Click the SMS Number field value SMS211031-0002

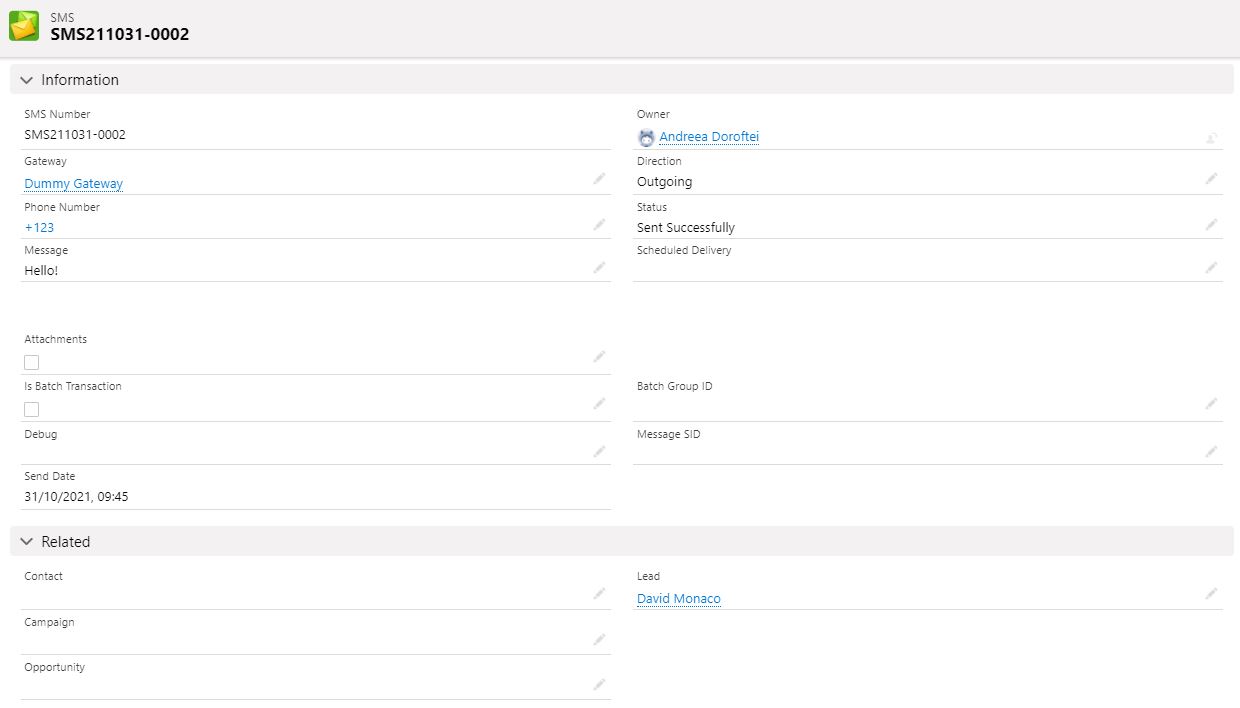point(75,134)
